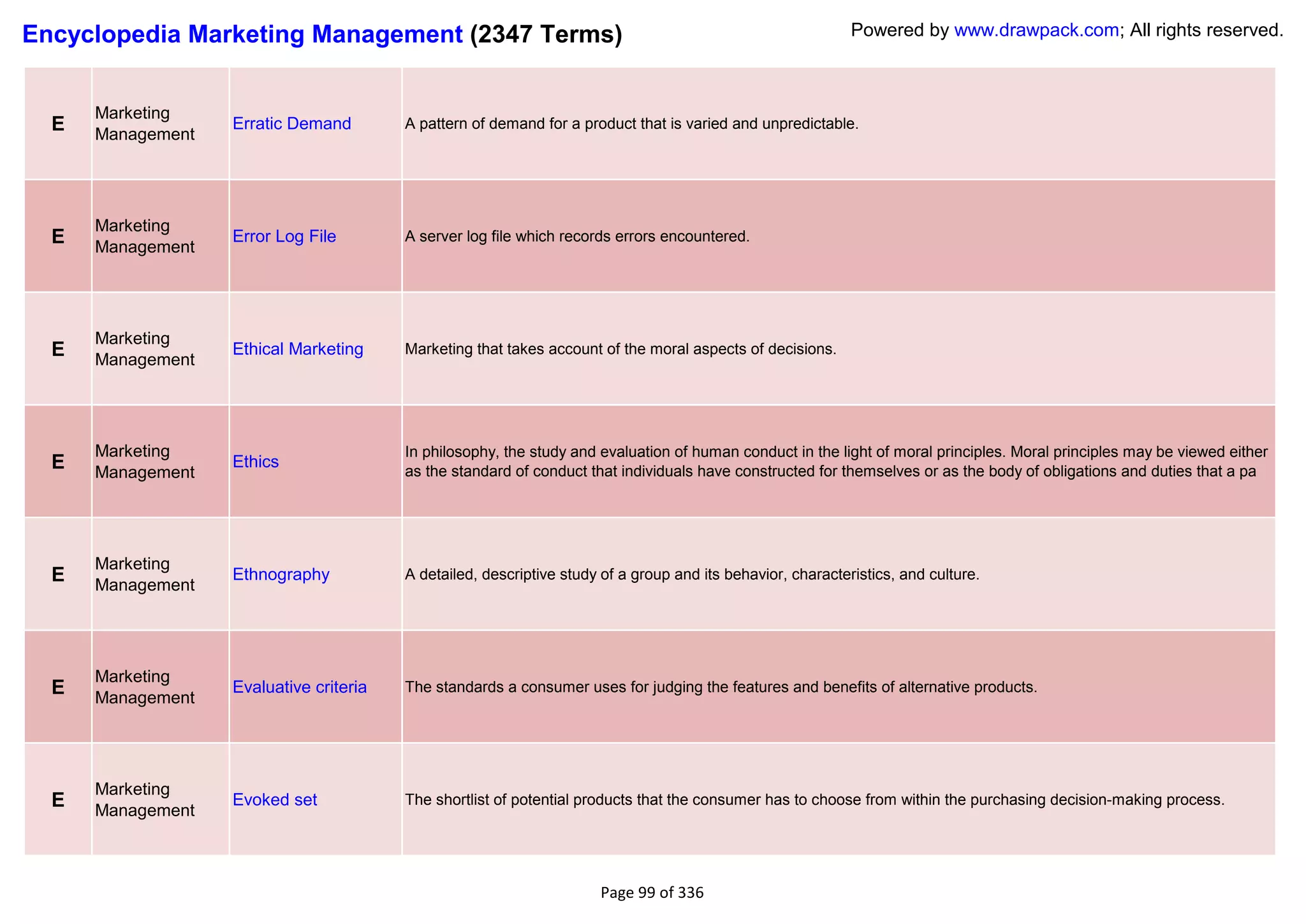The width and height of the screenshot is (1306, 924).
Task: Select the Ethical Marketing definition text
Action: point(620,349)
